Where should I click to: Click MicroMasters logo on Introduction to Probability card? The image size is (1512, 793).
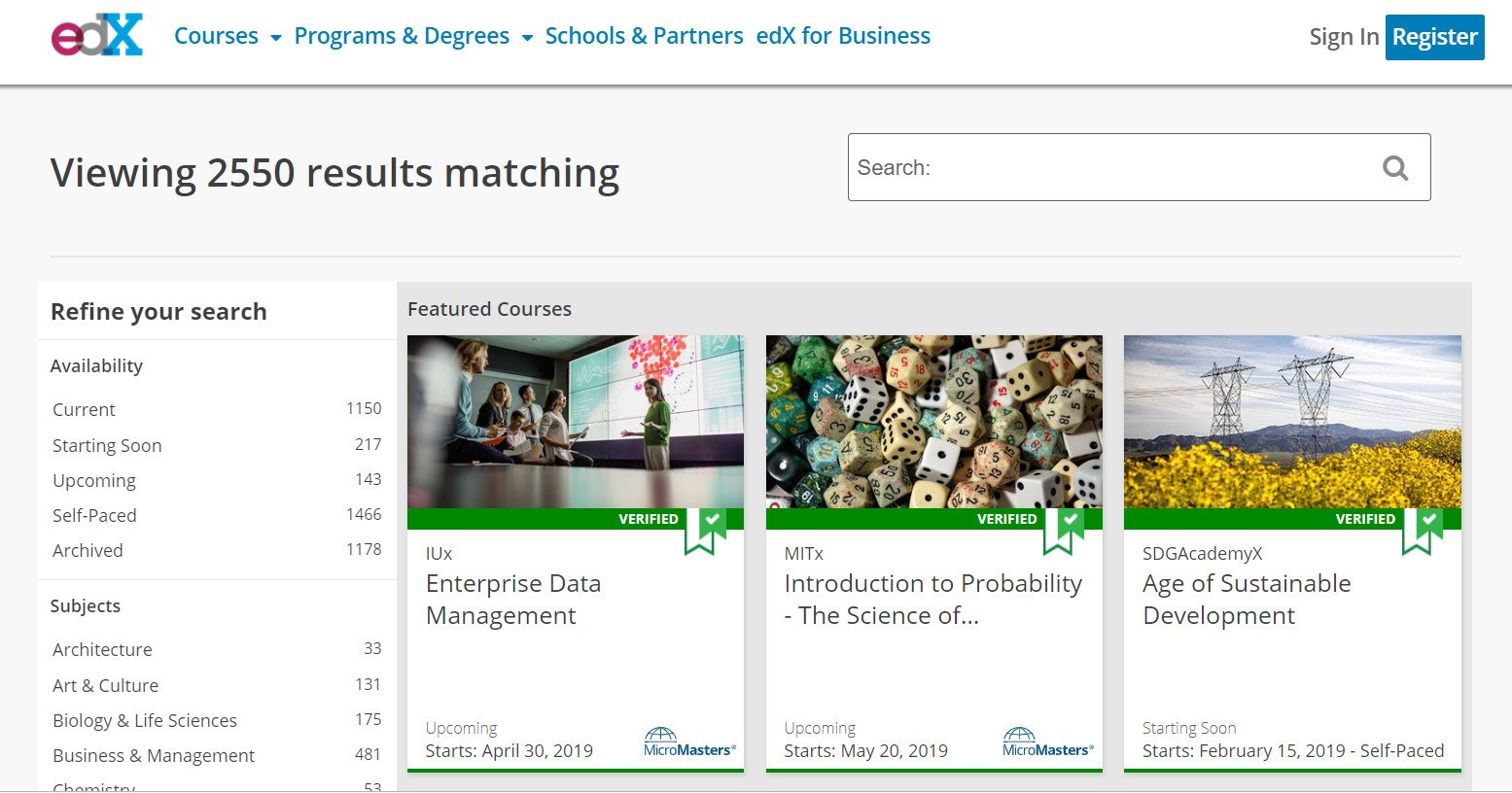point(1048,742)
